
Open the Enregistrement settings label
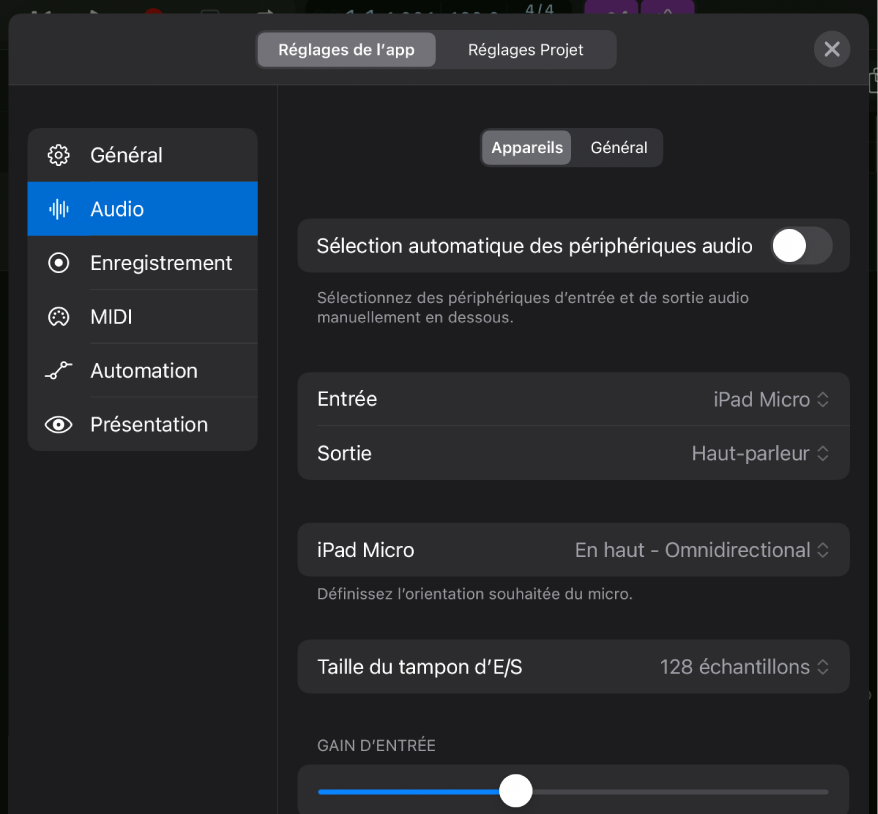pyautogui.click(x=161, y=263)
